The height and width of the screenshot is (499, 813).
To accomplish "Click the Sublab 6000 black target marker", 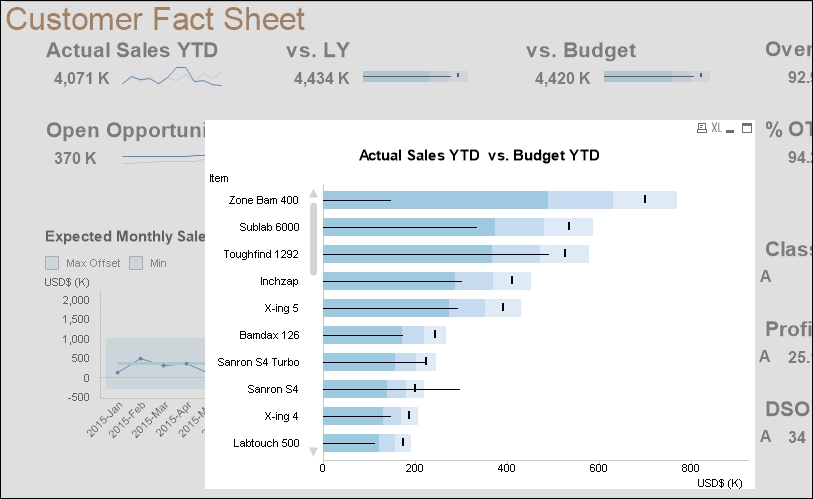I will (569, 226).
